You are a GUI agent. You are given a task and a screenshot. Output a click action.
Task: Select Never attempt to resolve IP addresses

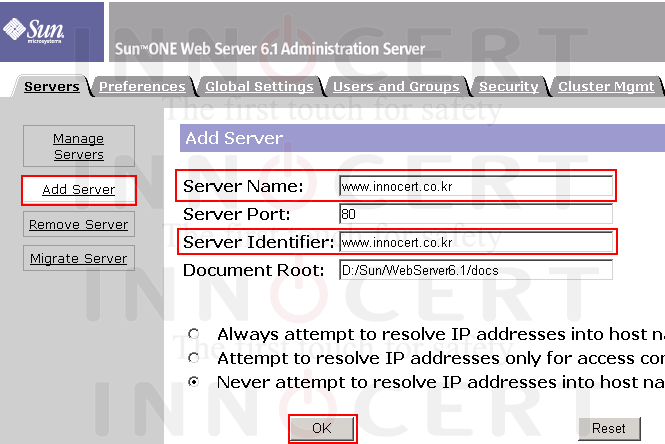pyautogui.click(x=194, y=382)
